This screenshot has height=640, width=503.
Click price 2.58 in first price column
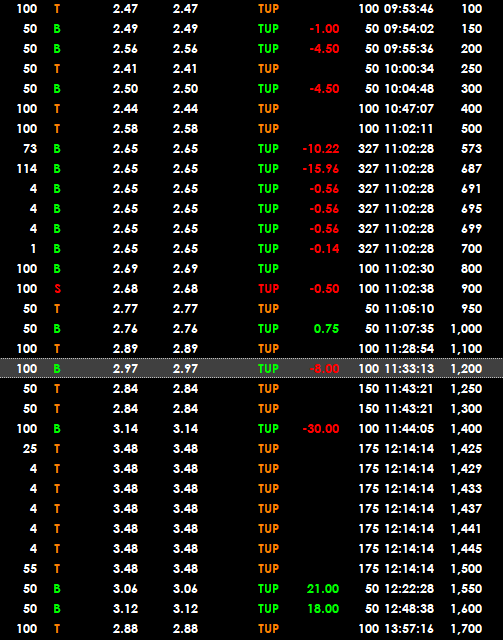[125, 129]
